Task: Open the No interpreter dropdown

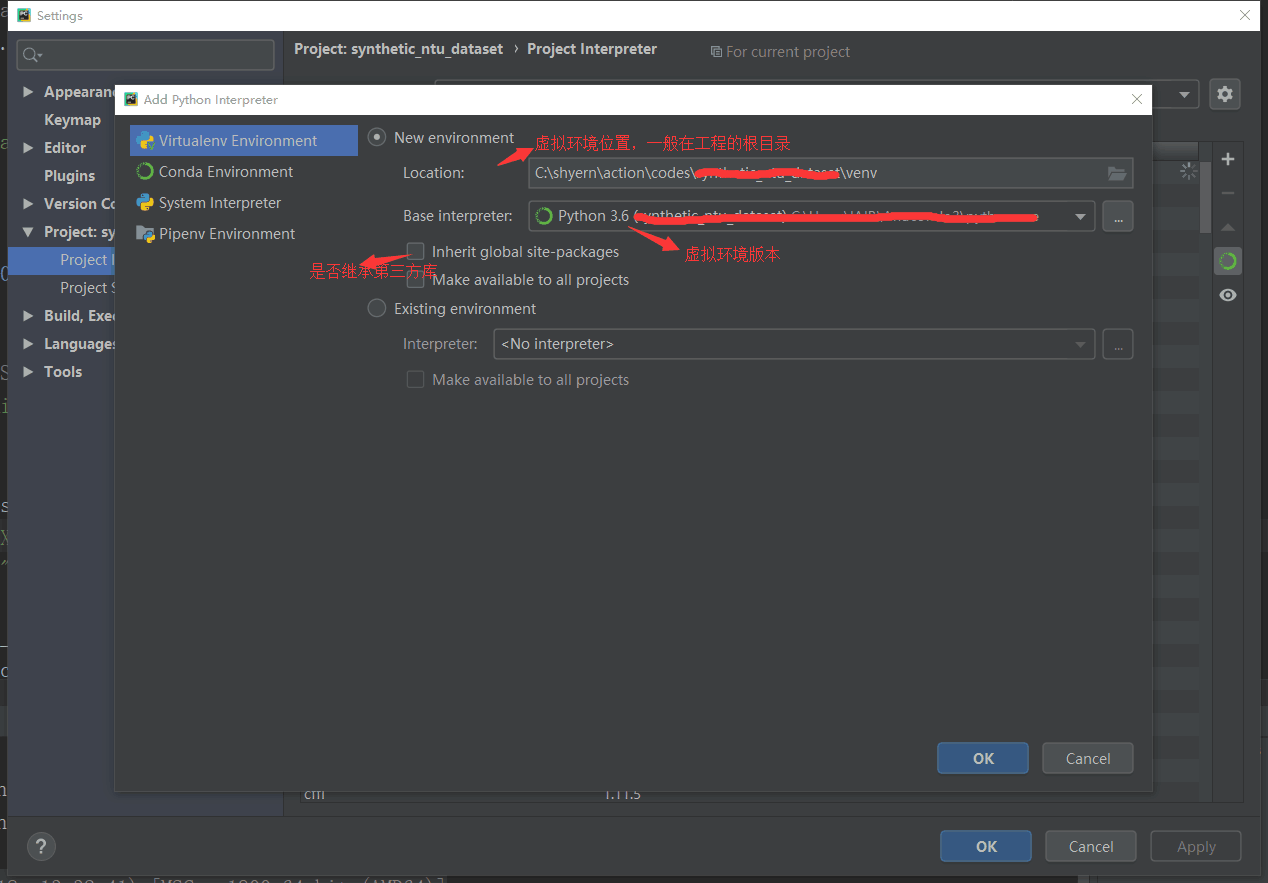Action: click(x=1080, y=344)
